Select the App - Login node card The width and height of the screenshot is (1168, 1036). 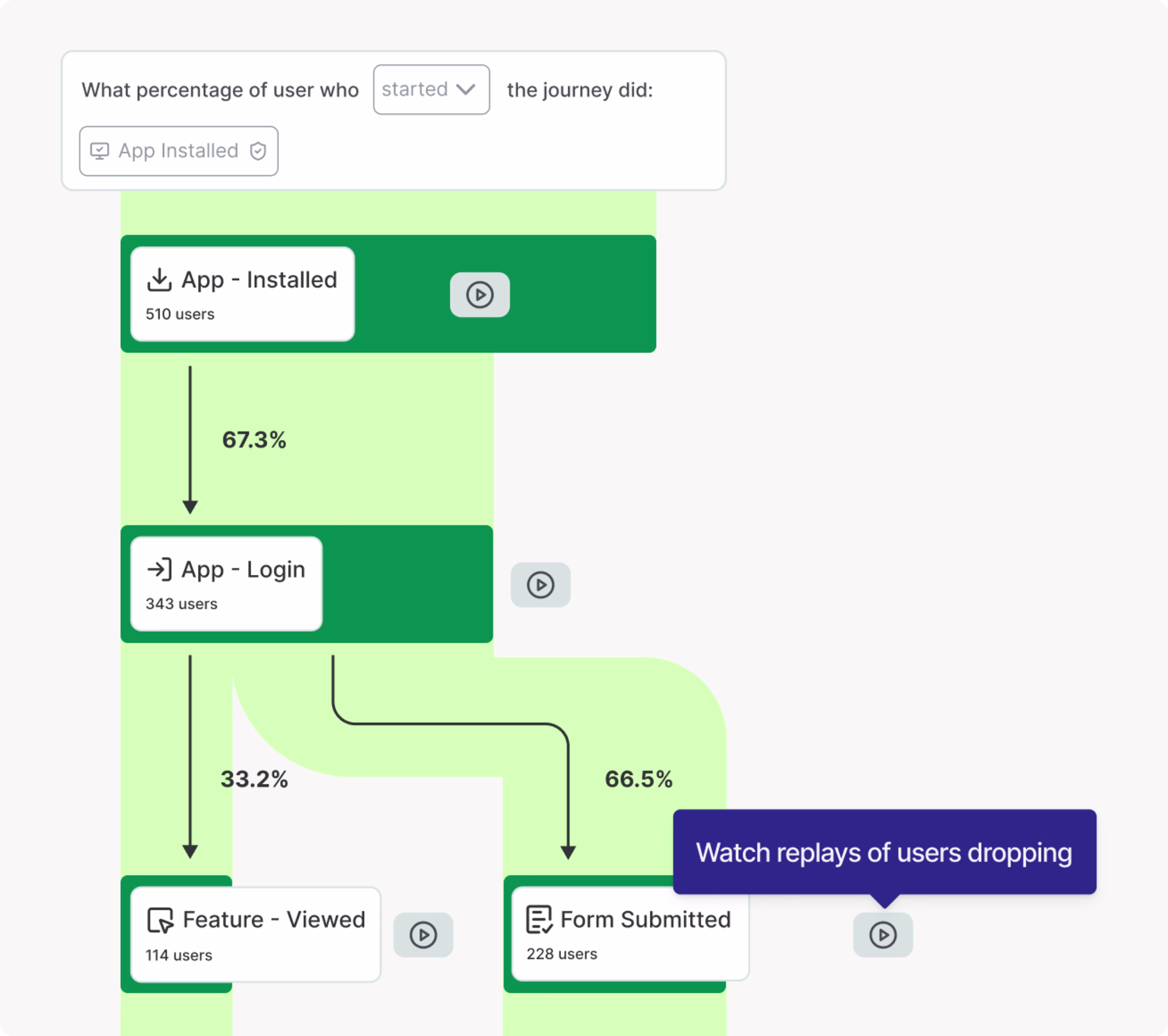[x=225, y=584]
